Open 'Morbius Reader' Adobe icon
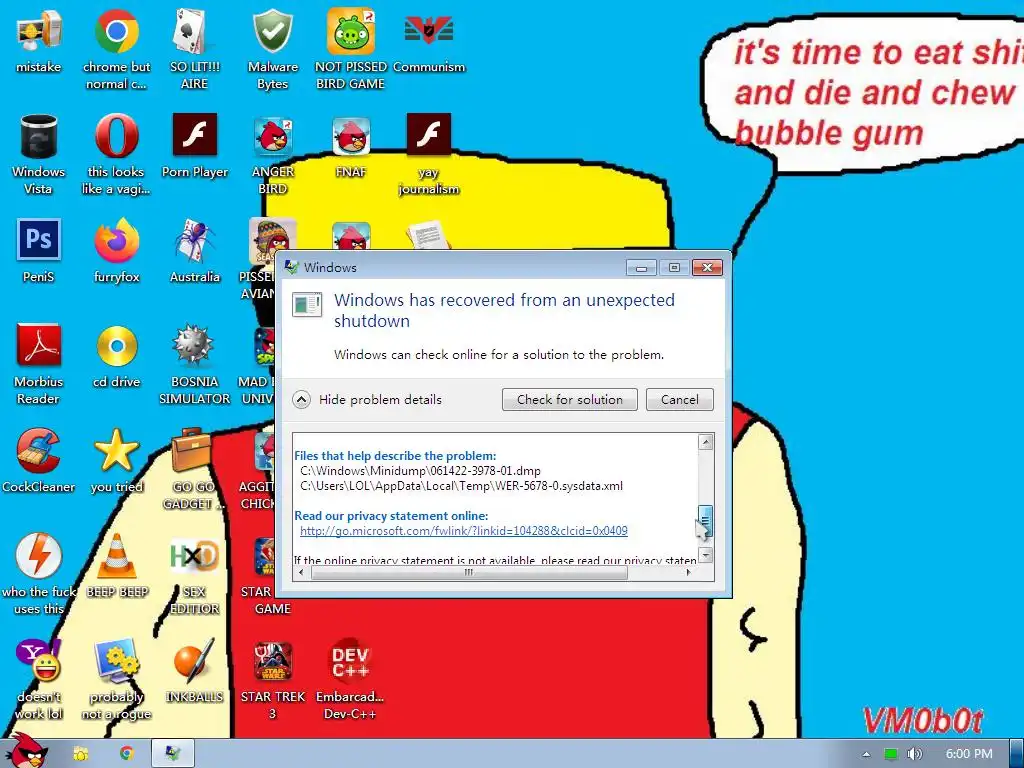 click(x=39, y=364)
